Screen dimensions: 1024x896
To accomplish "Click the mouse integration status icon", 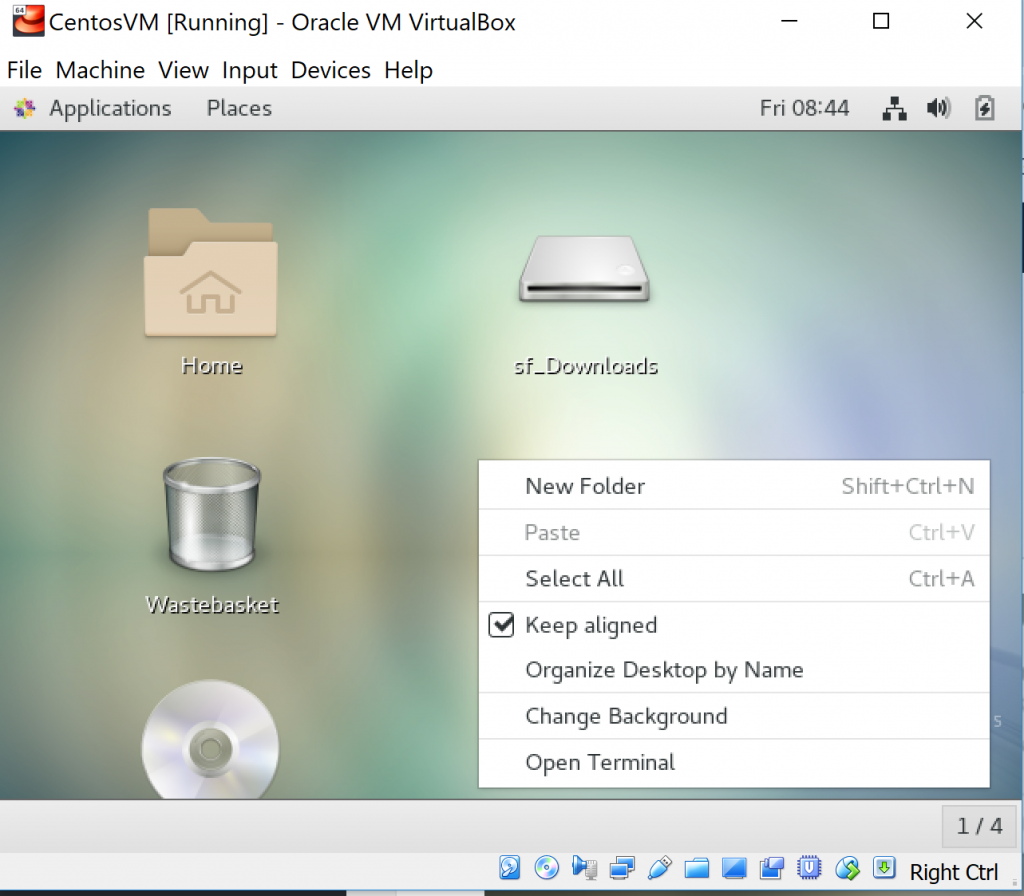I will 847,868.
